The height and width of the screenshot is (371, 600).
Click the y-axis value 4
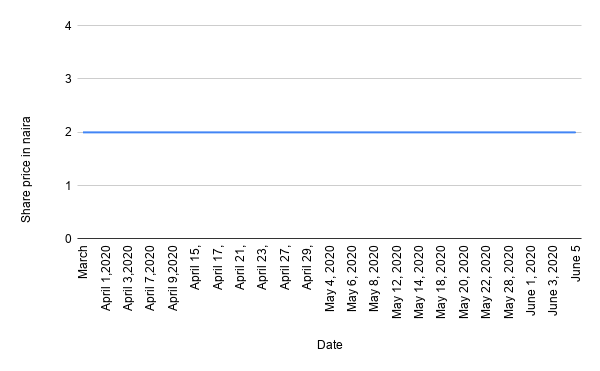(x=68, y=26)
